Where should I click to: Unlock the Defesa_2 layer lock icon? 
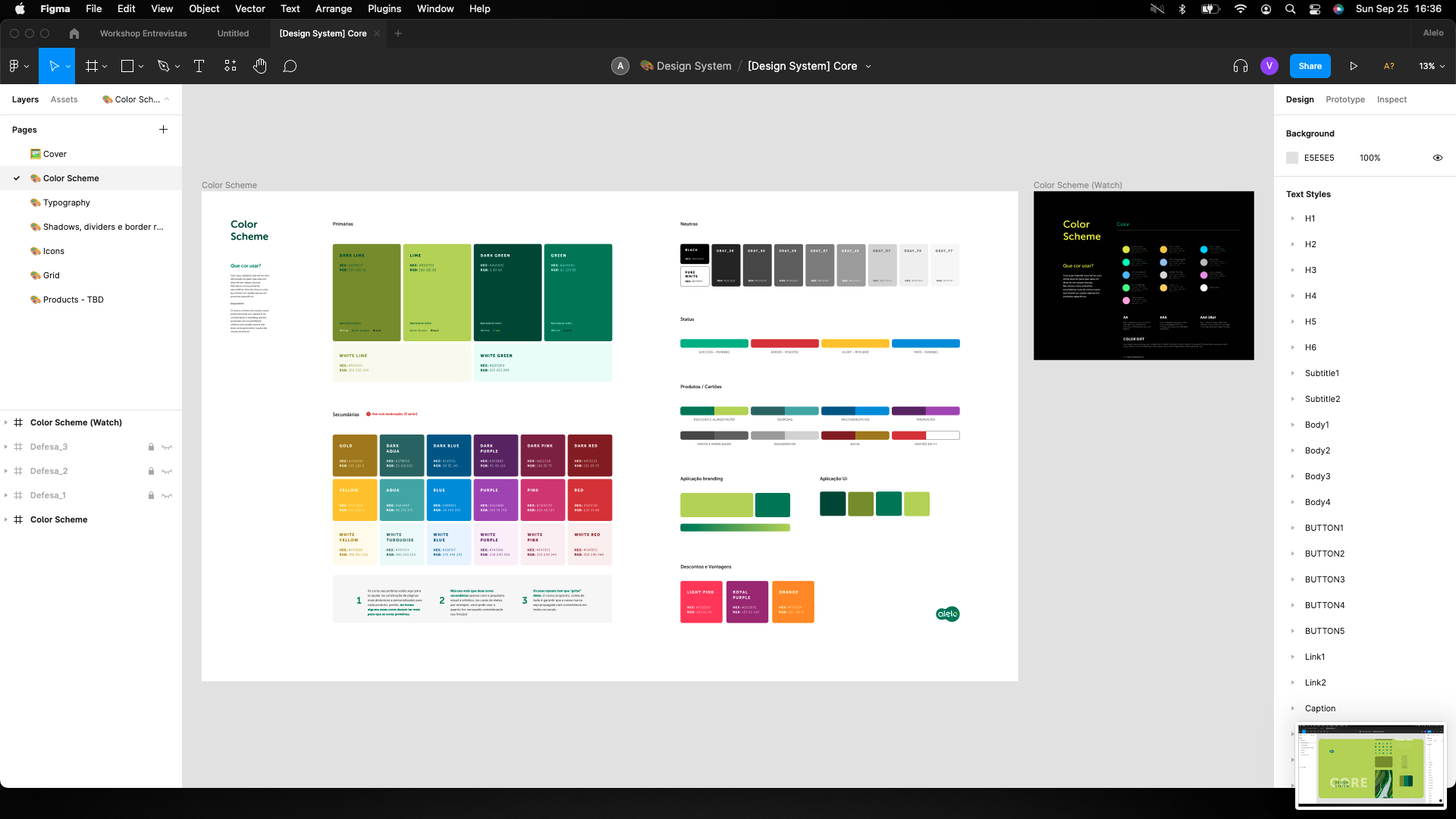click(x=151, y=471)
